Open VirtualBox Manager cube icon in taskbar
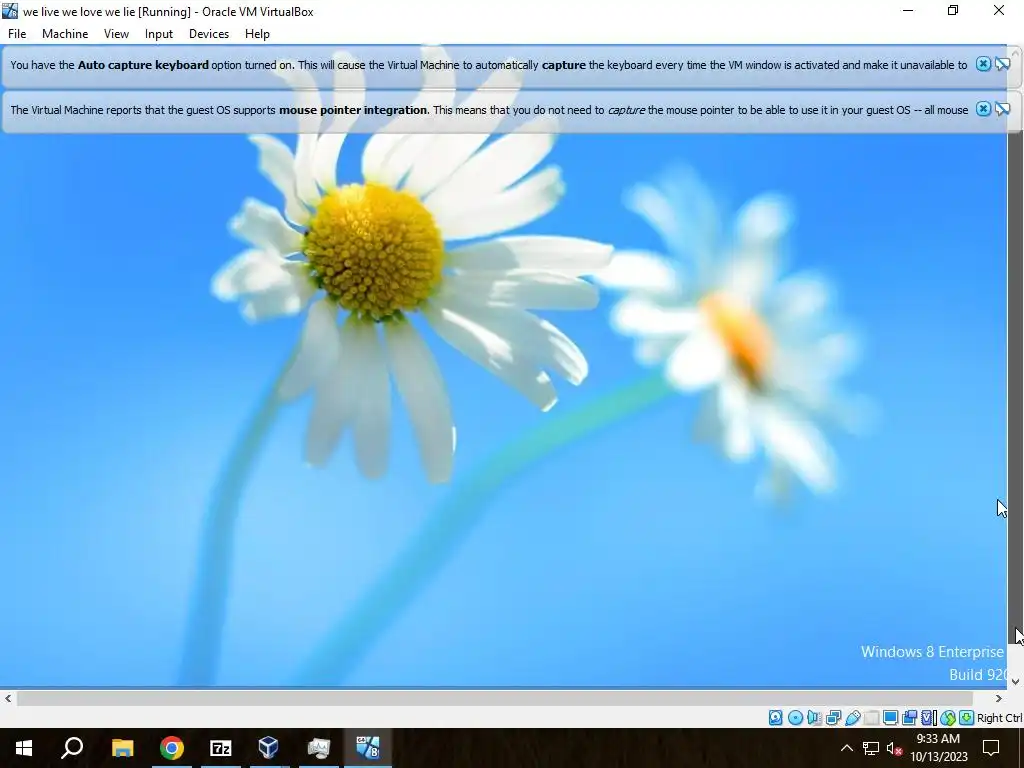The width and height of the screenshot is (1024, 768). coord(269,748)
